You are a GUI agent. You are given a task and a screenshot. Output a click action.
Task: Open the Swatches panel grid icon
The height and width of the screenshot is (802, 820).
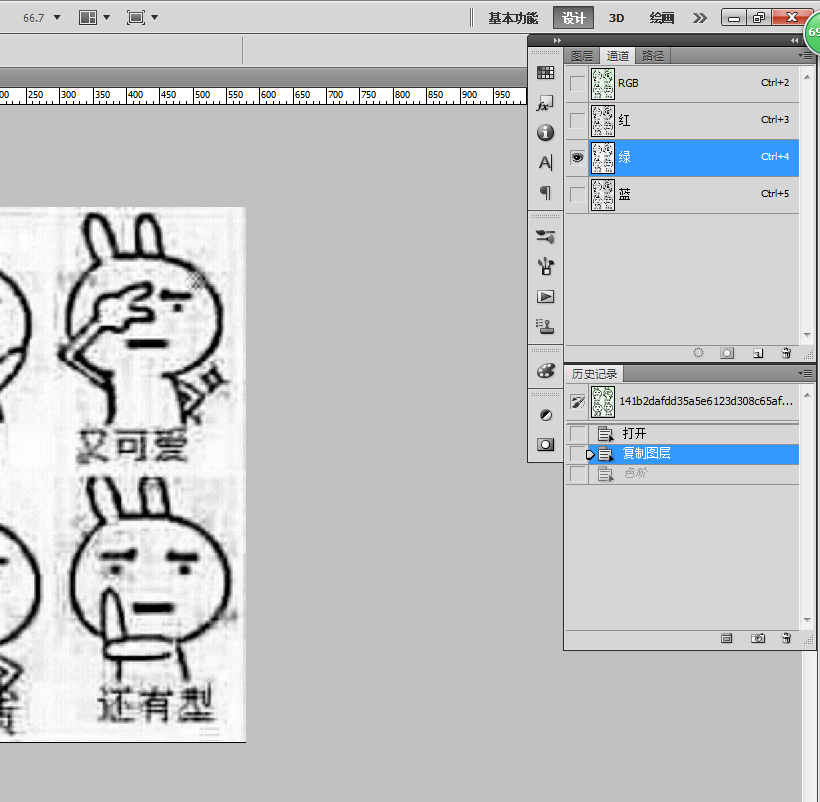tap(545, 73)
